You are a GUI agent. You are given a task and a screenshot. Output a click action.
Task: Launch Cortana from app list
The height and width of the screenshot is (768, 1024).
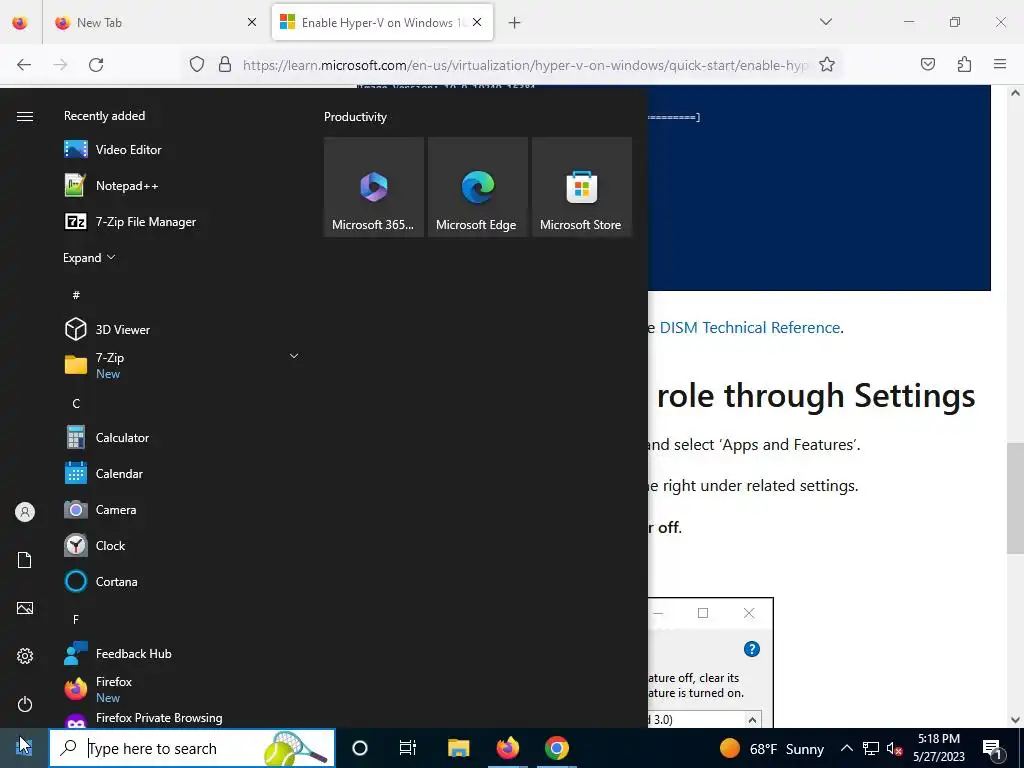click(180, 581)
